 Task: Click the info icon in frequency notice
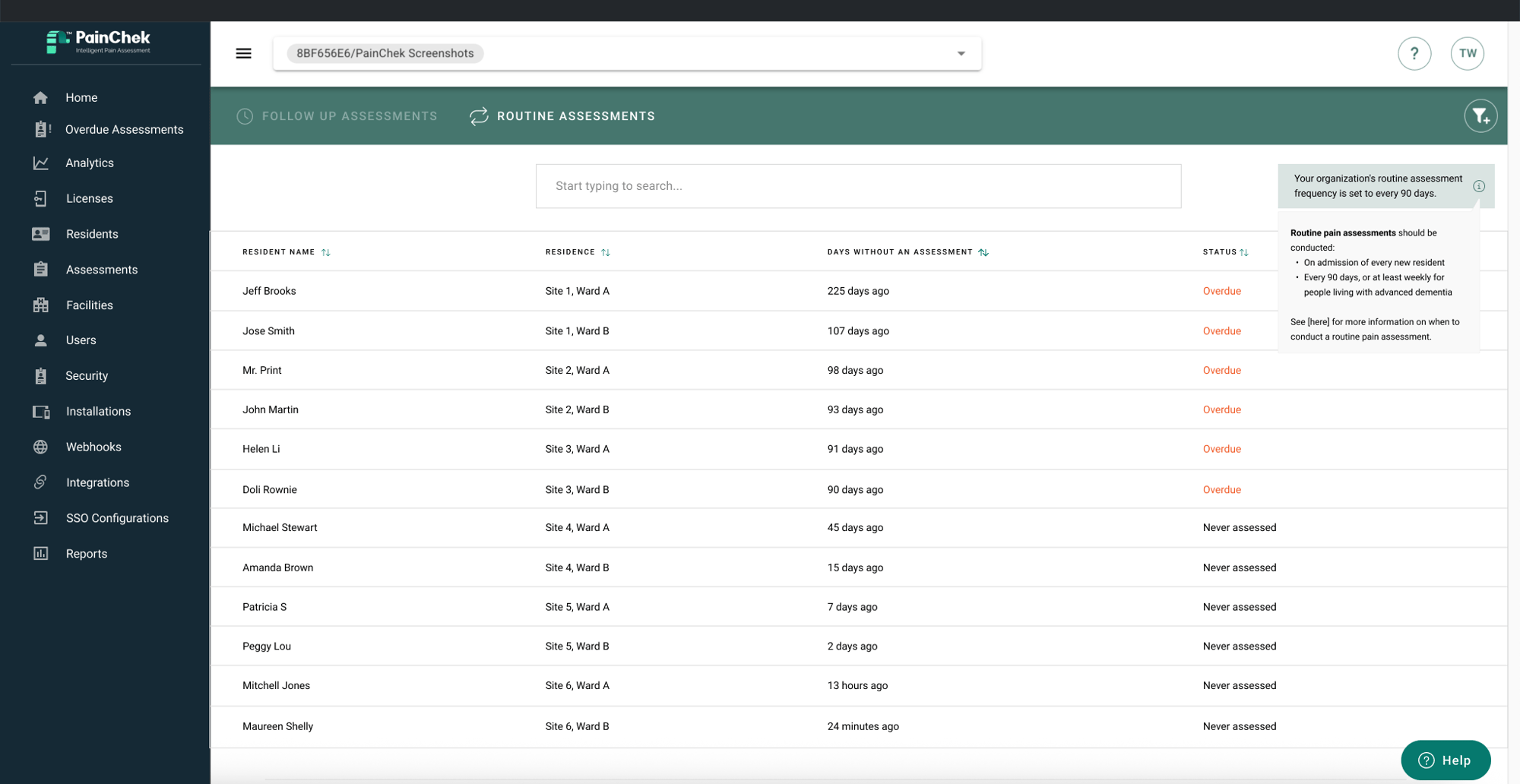pos(1479,186)
